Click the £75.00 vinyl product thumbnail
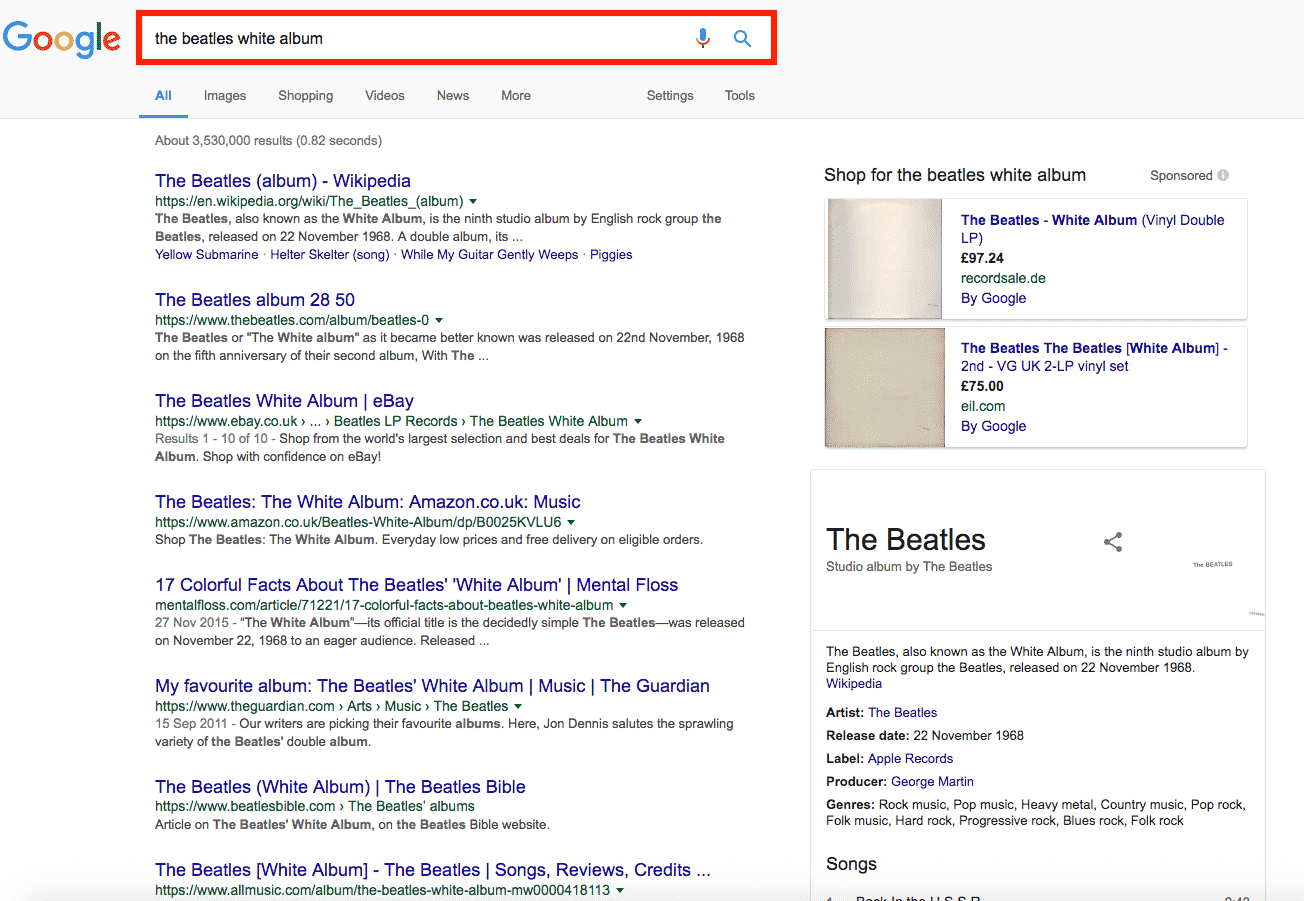The image size is (1304, 901). click(884, 387)
